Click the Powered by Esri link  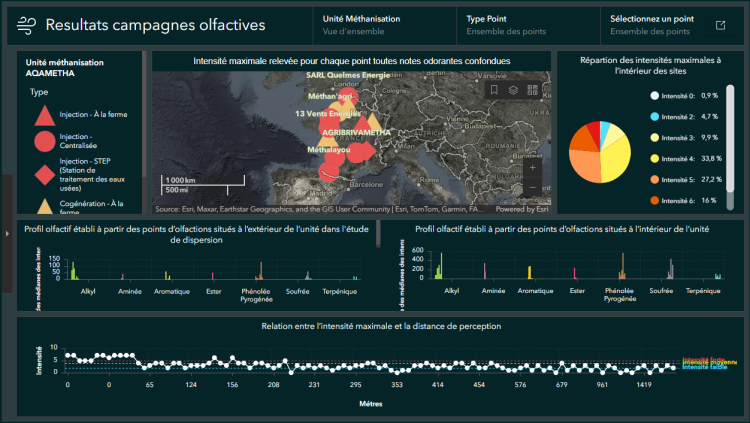click(x=522, y=209)
